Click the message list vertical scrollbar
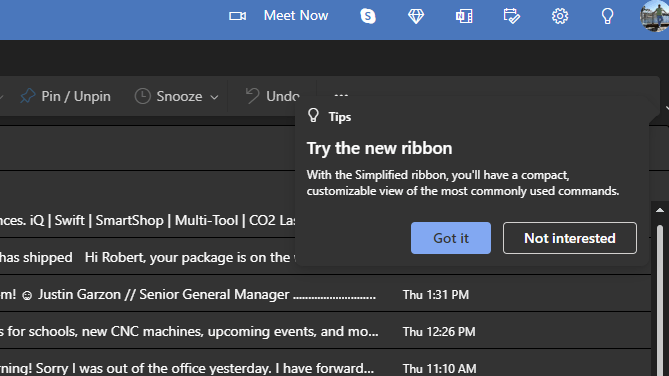Image resolution: width=669 pixels, height=376 pixels. pyautogui.click(x=660, y=299)
